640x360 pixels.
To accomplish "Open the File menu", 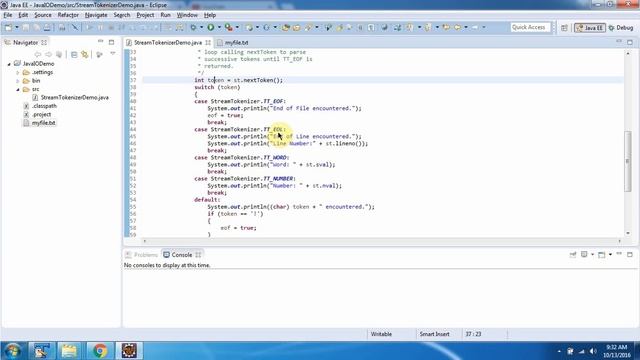I will [x=8, y=15].
